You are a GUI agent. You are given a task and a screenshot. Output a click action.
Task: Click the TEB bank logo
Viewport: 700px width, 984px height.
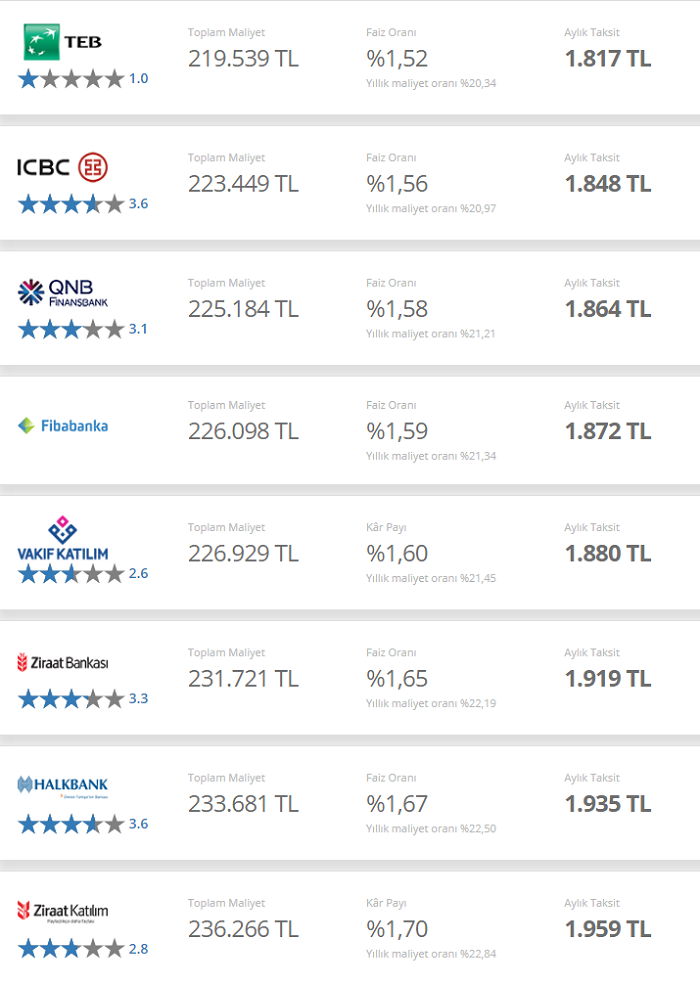click(62, 42)
